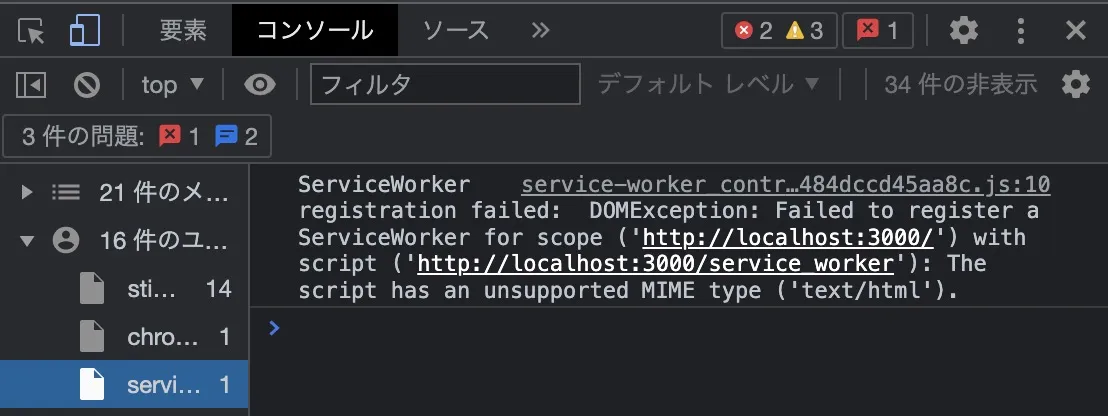Viewport: 1108px width, 416px height.
Task: Expand the 21 件のメッセージ group
Action: [x=124, y=192]
